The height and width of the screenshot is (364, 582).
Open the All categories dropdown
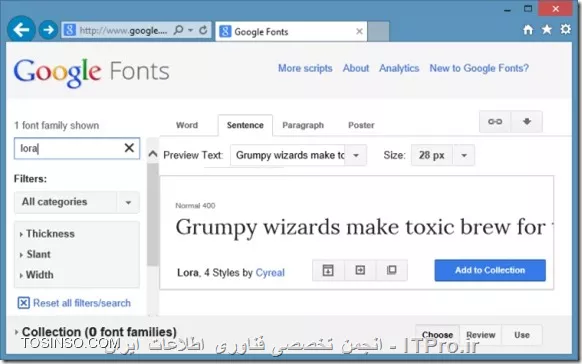point(77,202)
